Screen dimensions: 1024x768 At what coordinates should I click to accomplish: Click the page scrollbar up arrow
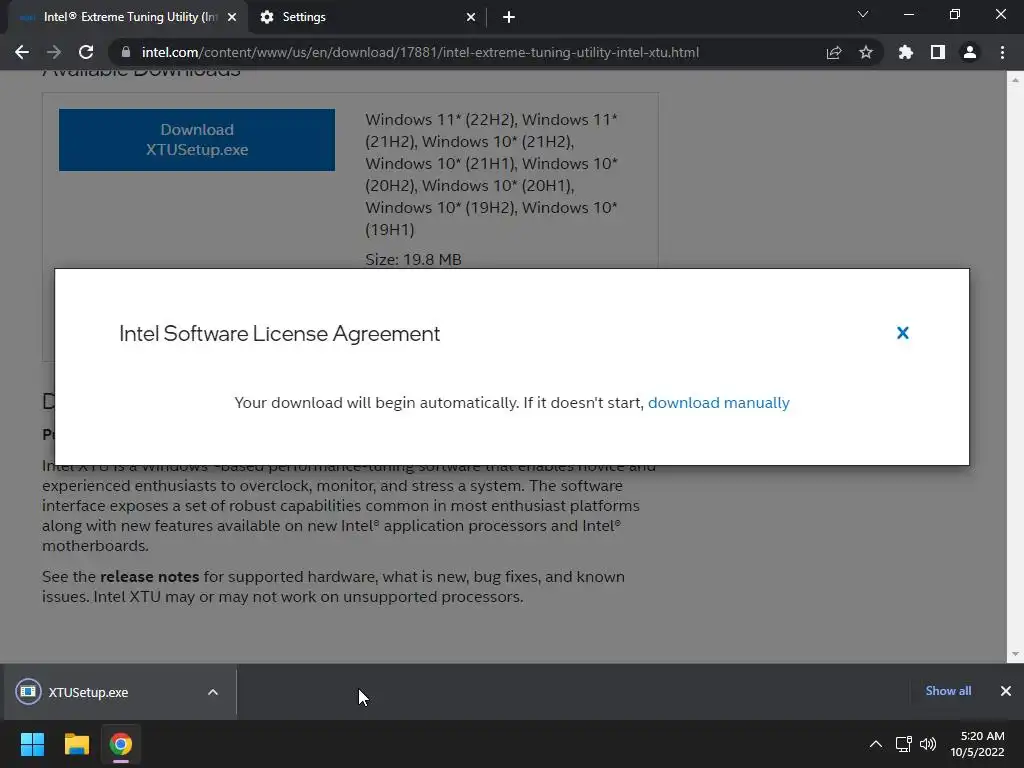[1015, 80]
